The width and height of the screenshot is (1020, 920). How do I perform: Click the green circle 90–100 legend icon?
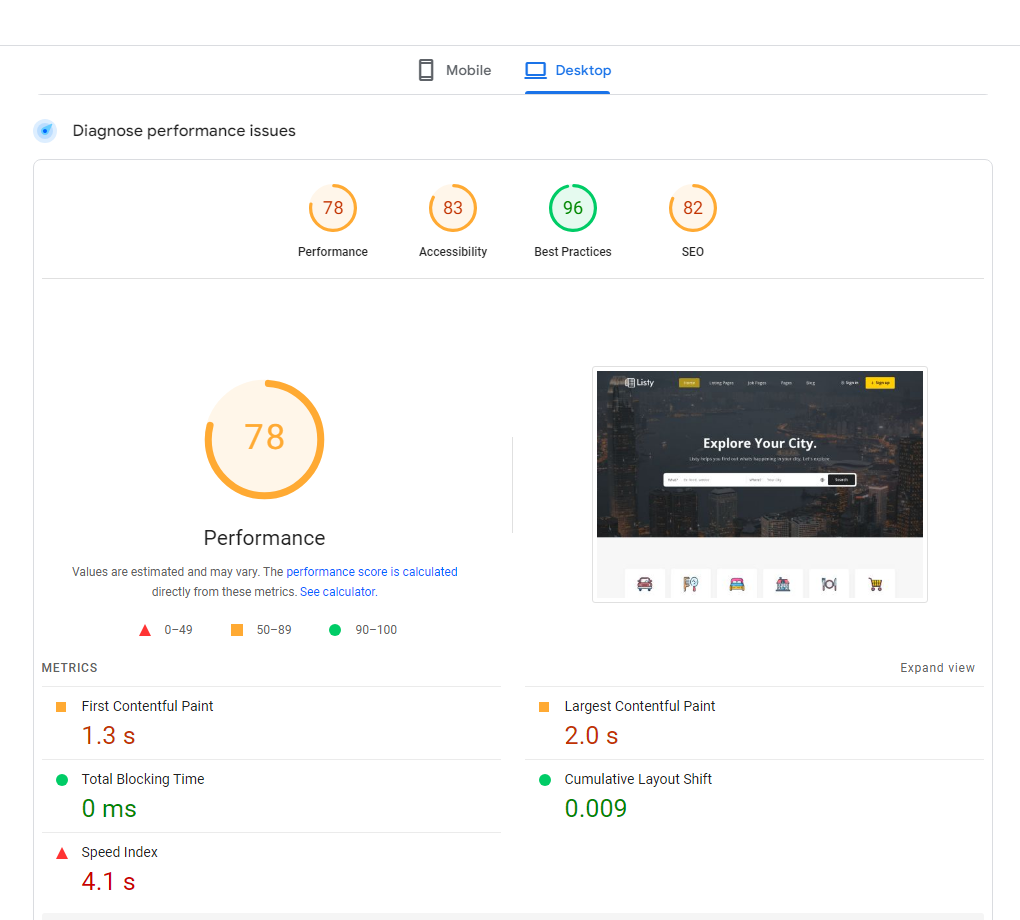[335, 630]
